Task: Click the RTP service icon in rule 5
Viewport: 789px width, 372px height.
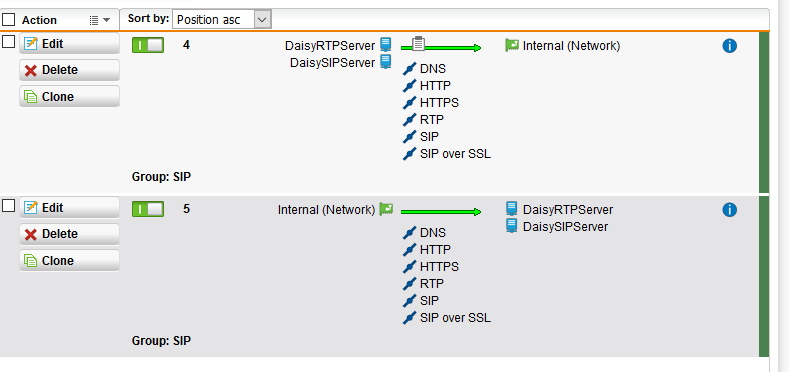Action: click(410, 283)
